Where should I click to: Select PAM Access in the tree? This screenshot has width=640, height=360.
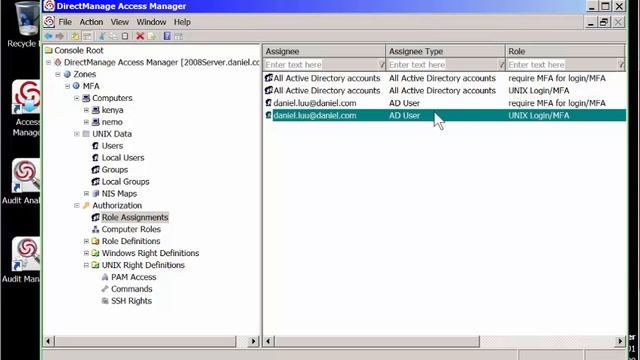point(133,277)
